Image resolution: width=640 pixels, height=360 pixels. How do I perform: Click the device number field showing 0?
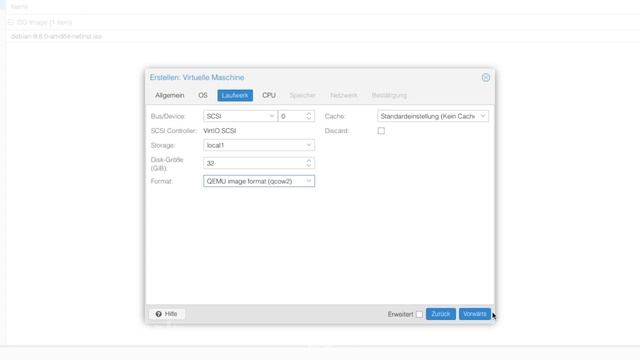tap(291, 116)
